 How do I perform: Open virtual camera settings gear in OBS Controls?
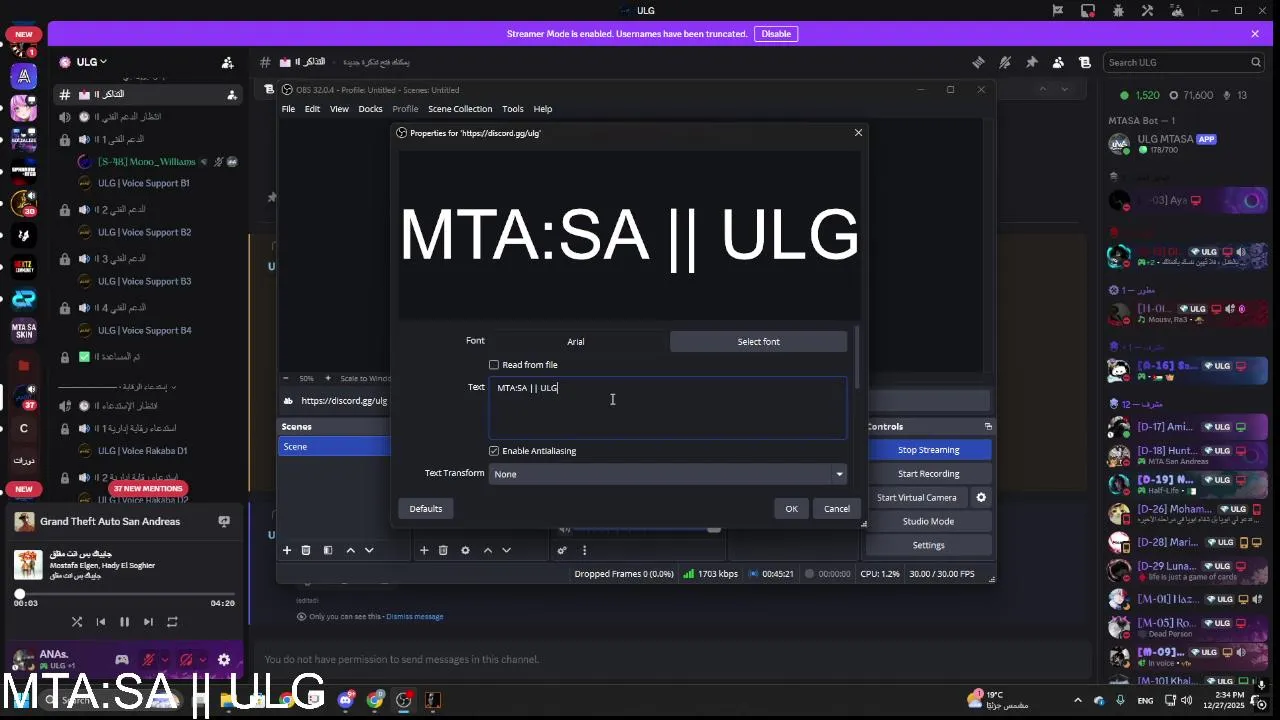click(981, 497)
